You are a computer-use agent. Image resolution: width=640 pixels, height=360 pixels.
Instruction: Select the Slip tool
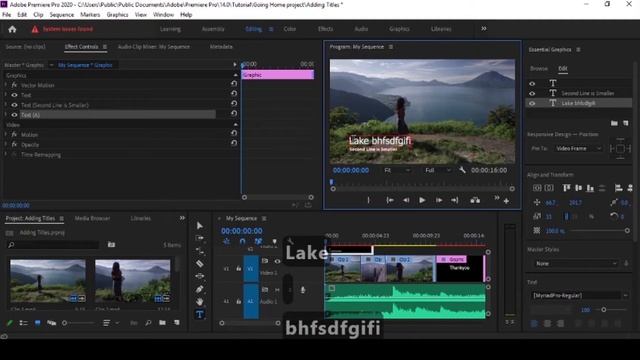tap(200, 276)
